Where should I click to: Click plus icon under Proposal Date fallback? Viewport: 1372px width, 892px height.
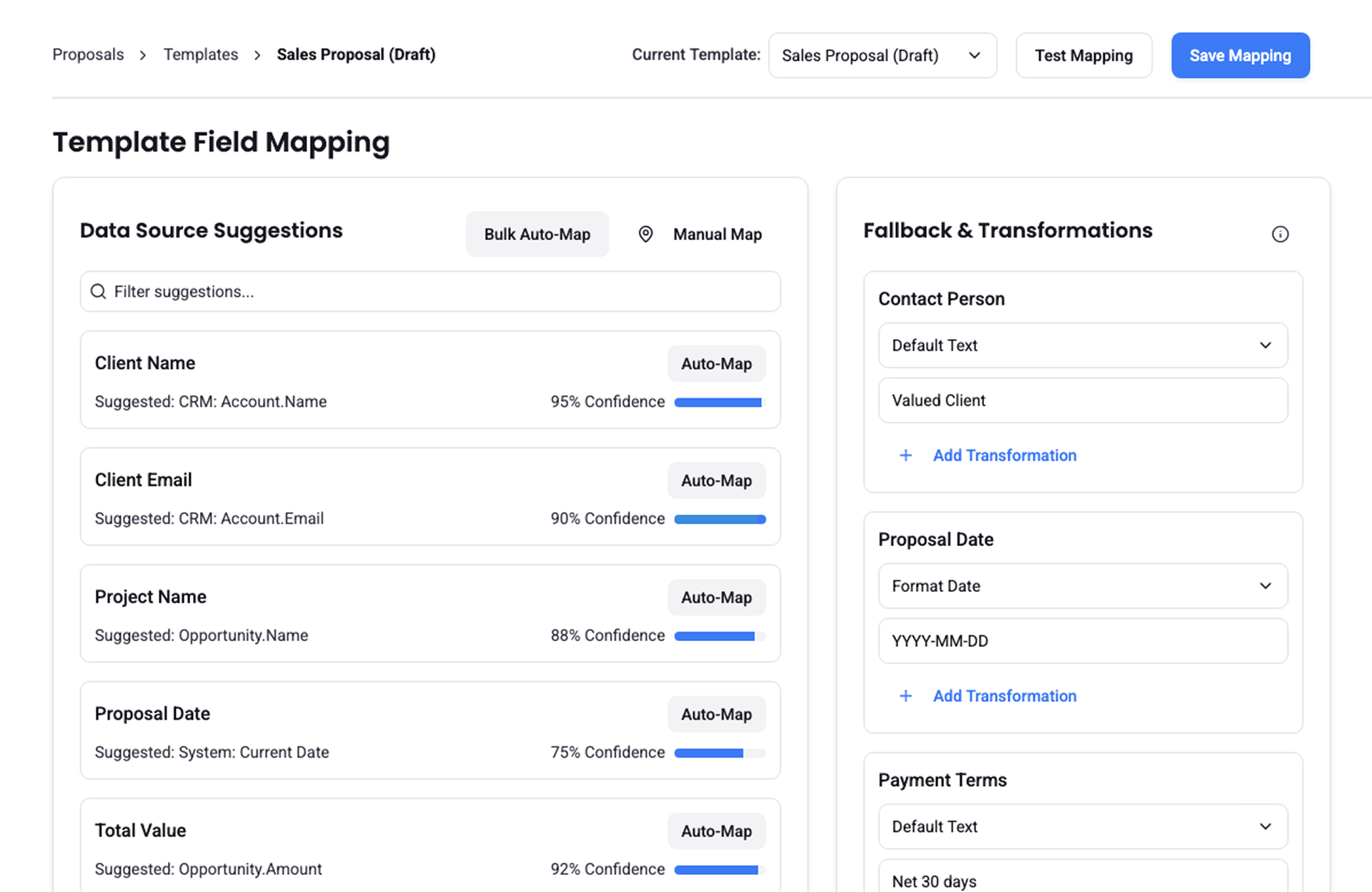pyautogui.click(x=905, y=696)
